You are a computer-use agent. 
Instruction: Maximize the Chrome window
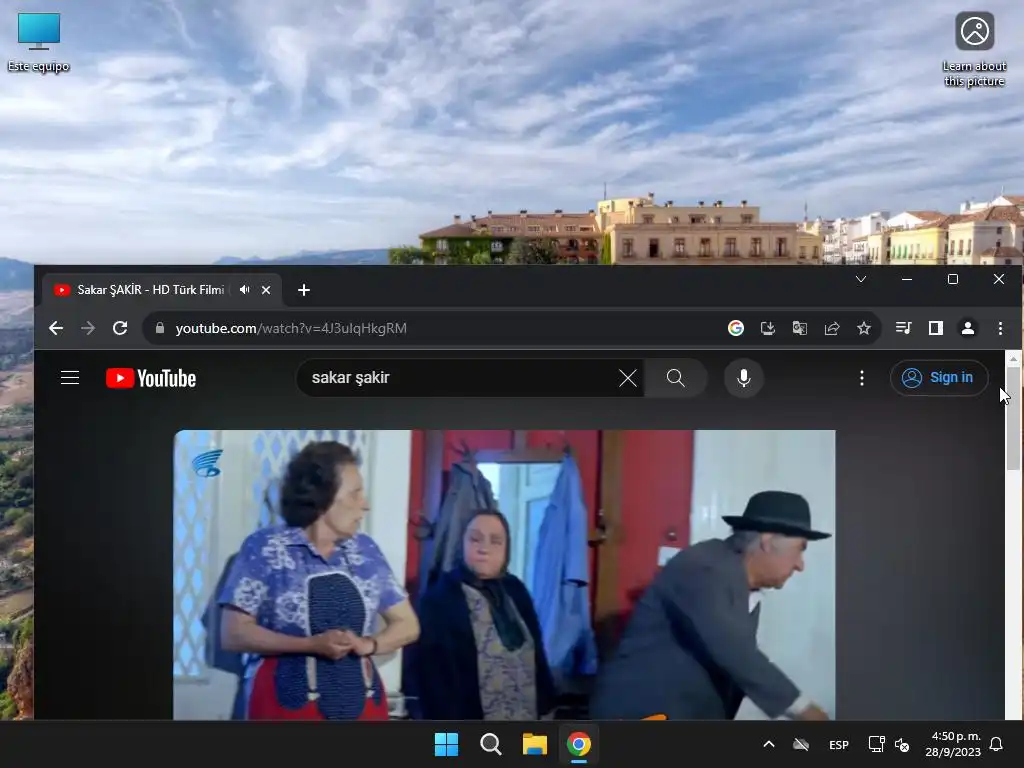click(x=953, y=279)
